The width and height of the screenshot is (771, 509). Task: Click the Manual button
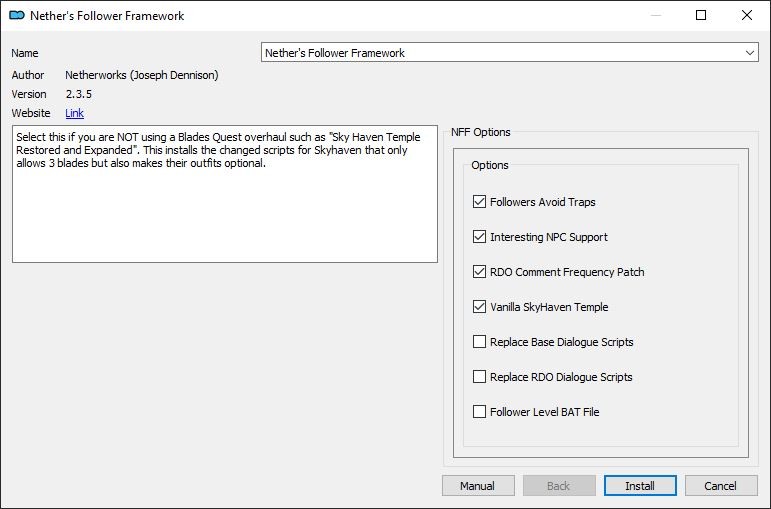pos(478,486)
